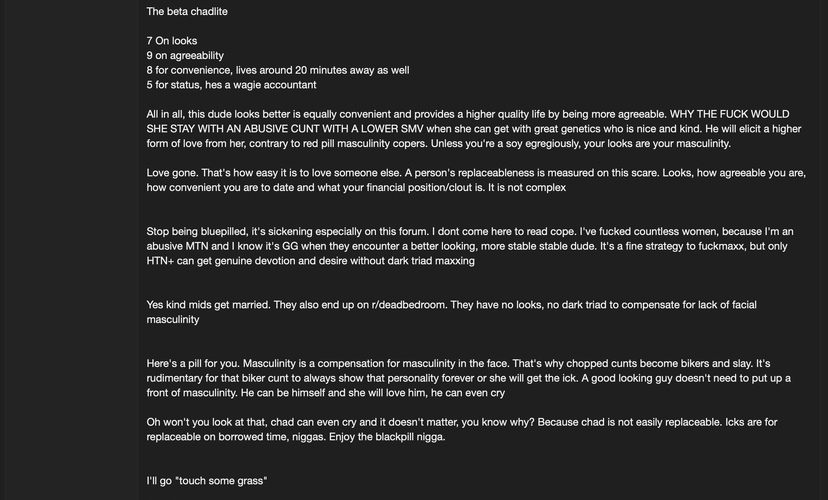This screenshot has width=828, height=500.
Task: Select the "8 for convenience" rating line
Action: (x=278, y=70)
